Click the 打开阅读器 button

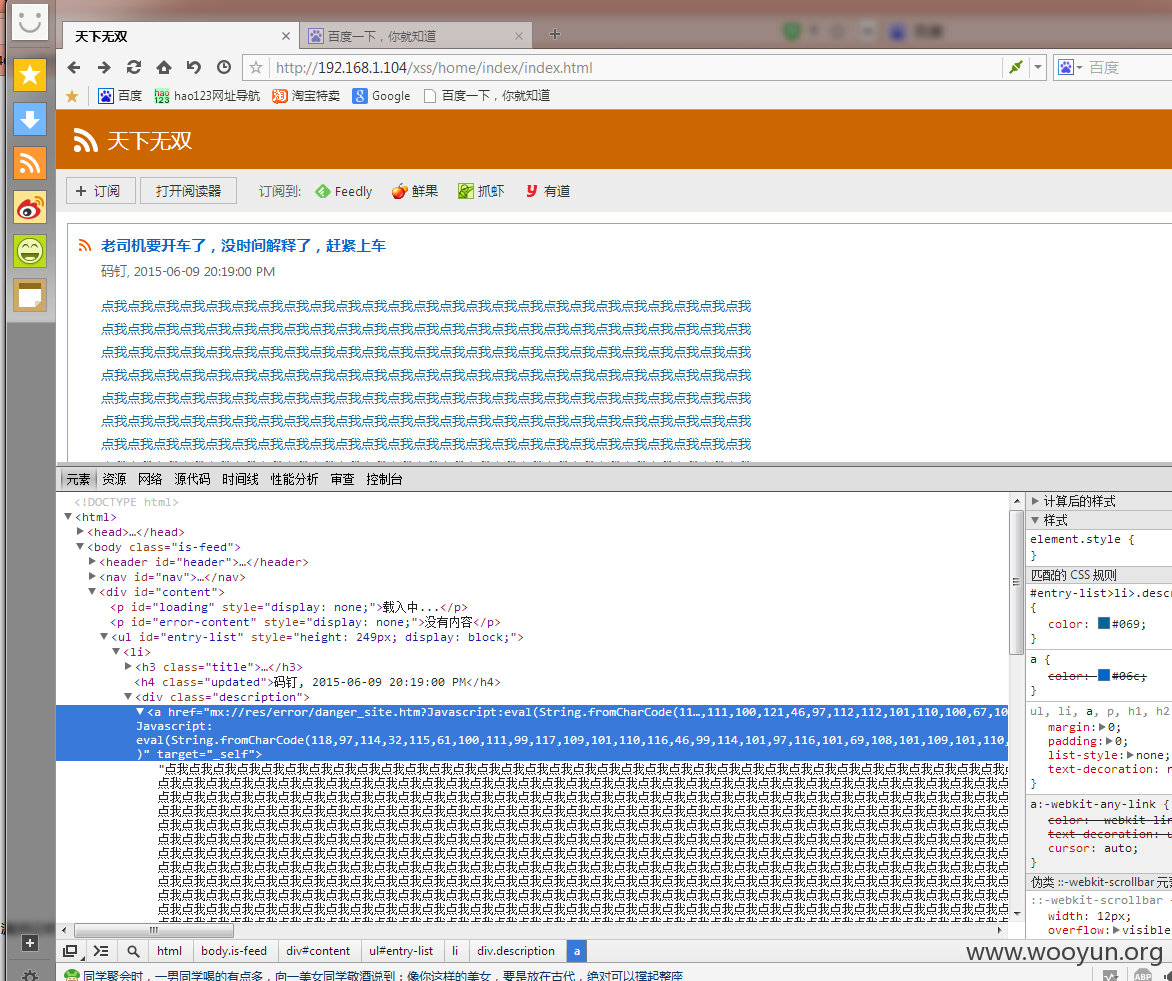(188, 191)
